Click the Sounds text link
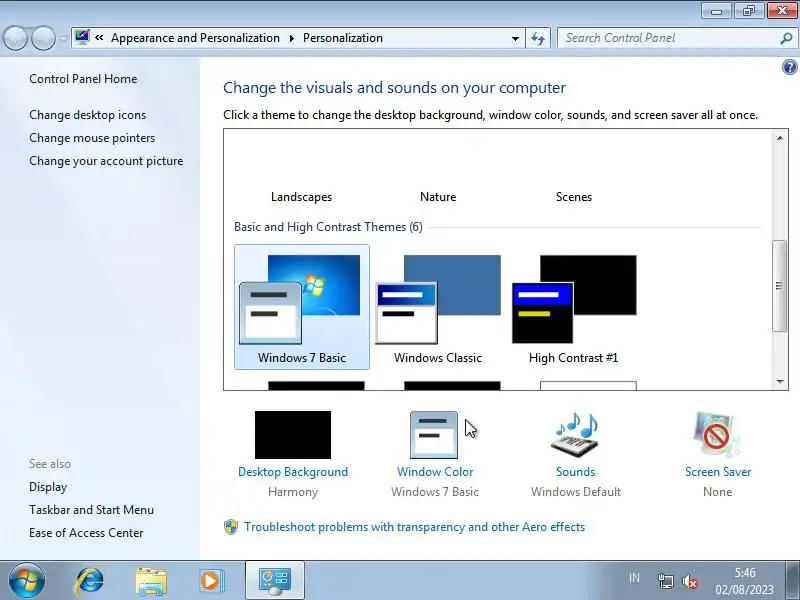800x600 pixels. (576, 472)
